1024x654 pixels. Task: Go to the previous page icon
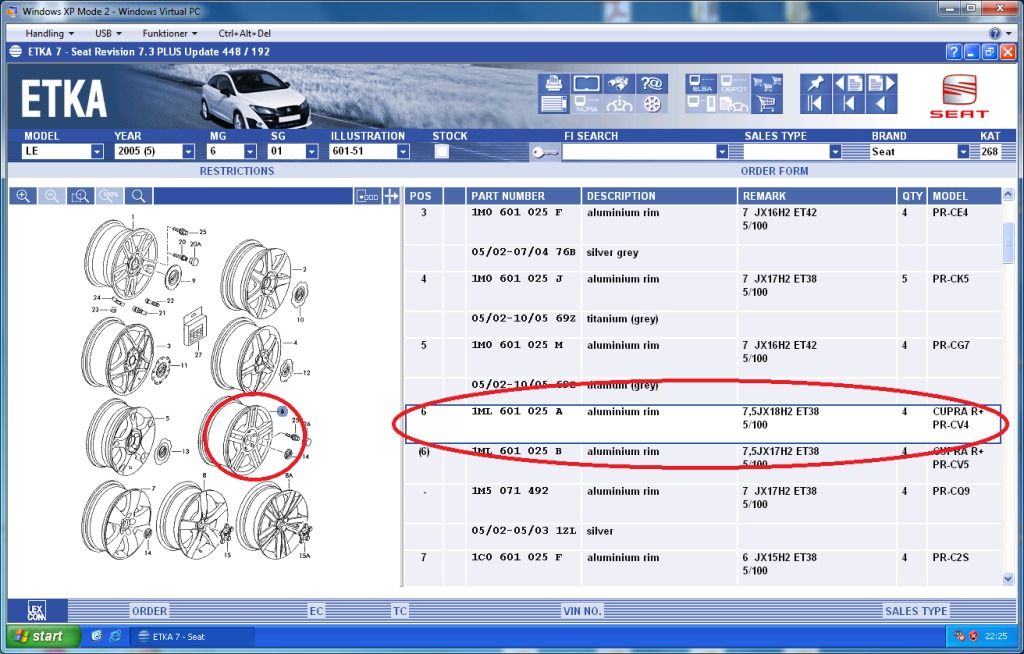pyautogui.click(x=848, y=83)
